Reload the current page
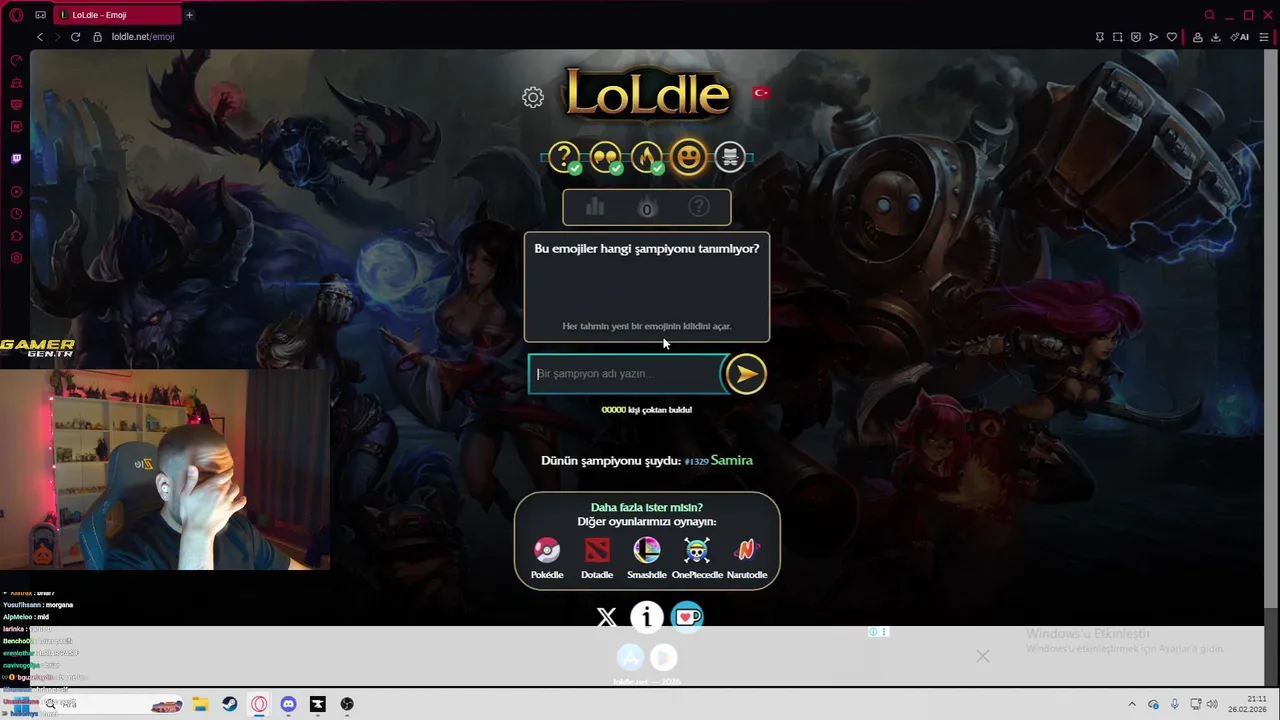This screenshot has height=720, width=1280. point(75,37)
